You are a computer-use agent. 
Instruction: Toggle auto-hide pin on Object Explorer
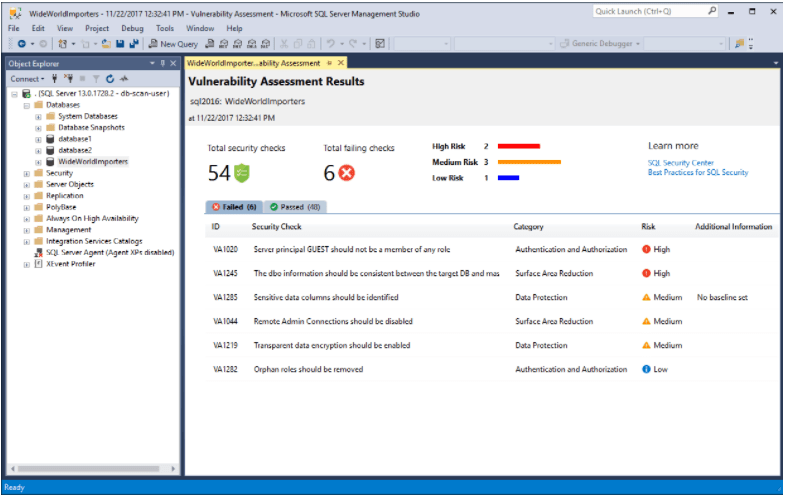pos(162,63)
